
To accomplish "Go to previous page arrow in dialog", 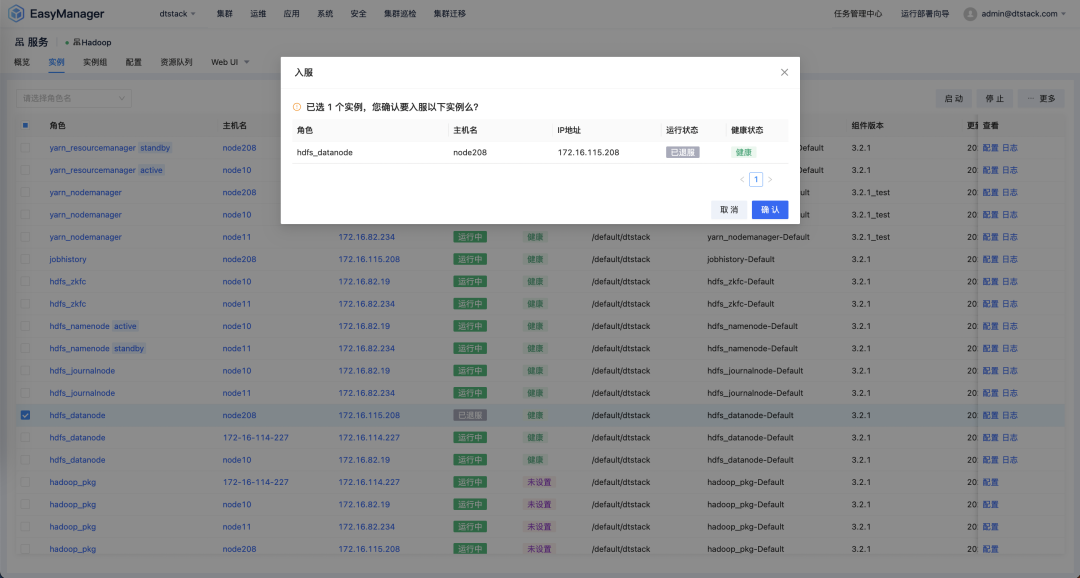I will (x=742, y=180).
